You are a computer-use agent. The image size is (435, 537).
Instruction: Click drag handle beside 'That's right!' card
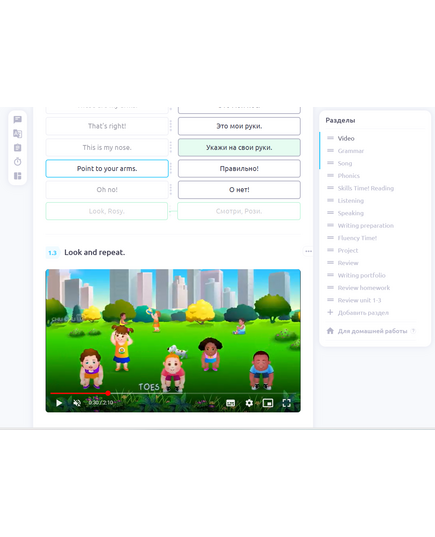click(x=171, y=126)
